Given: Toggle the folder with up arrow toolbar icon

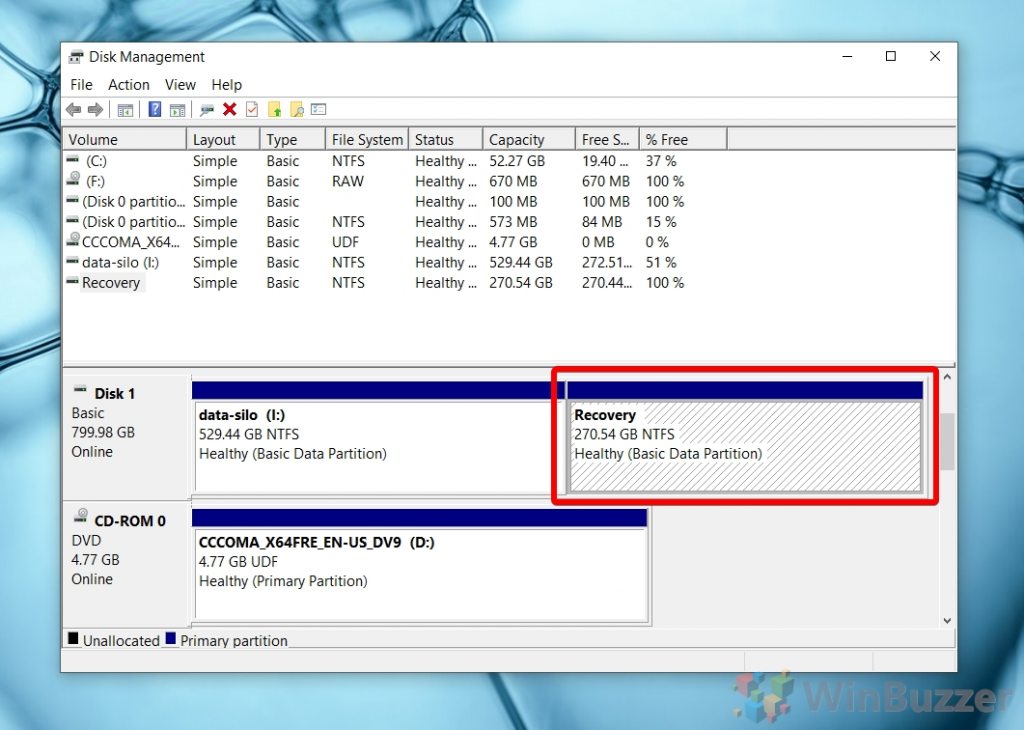Looking at the screenshot, I should click(275, 109).
